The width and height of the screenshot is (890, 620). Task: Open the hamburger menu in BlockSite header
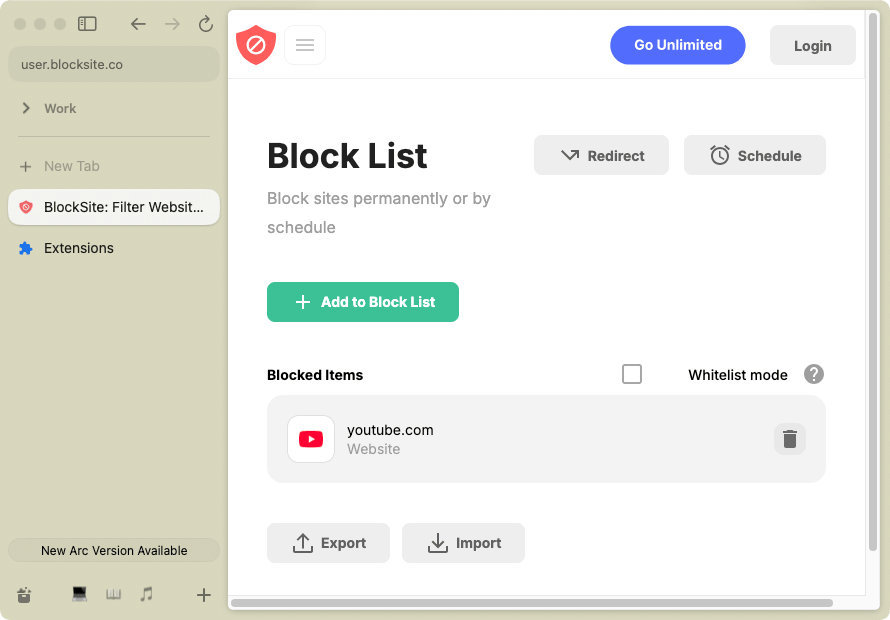(x=305, y=45)
